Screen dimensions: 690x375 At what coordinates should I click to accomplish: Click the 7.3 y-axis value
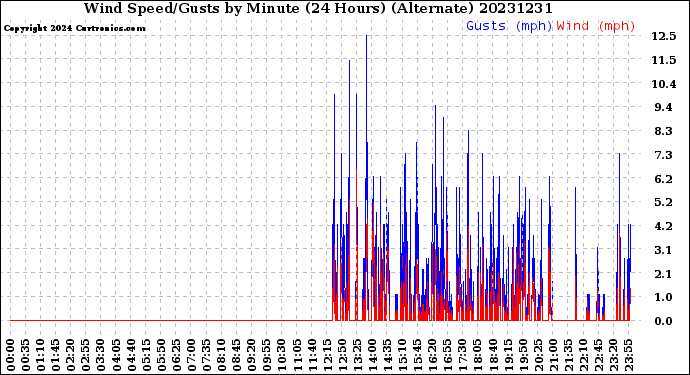664,155
